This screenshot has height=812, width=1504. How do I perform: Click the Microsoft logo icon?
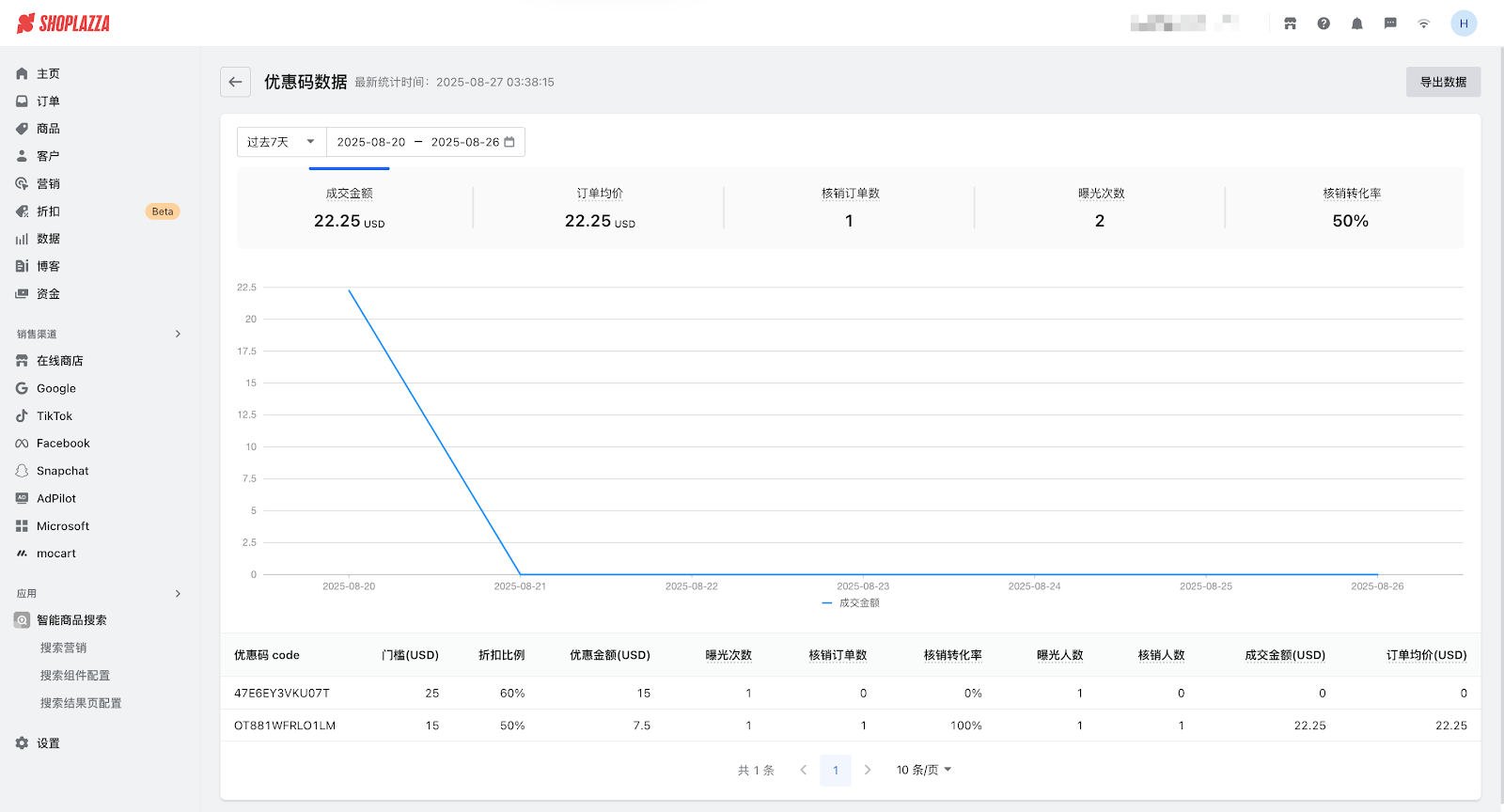(22, 526)
